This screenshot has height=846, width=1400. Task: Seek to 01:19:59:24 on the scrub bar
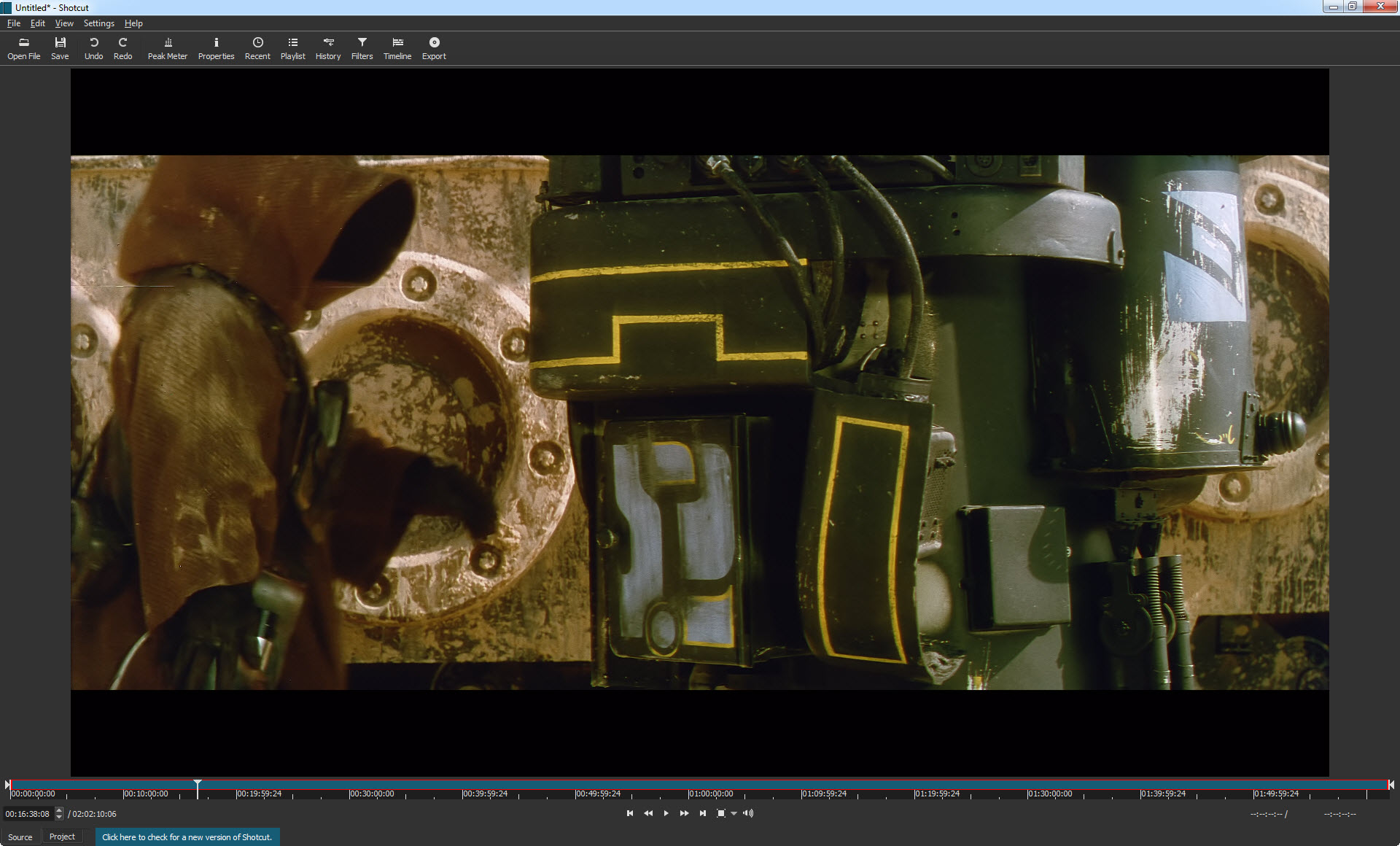click(x=936, y=793)
